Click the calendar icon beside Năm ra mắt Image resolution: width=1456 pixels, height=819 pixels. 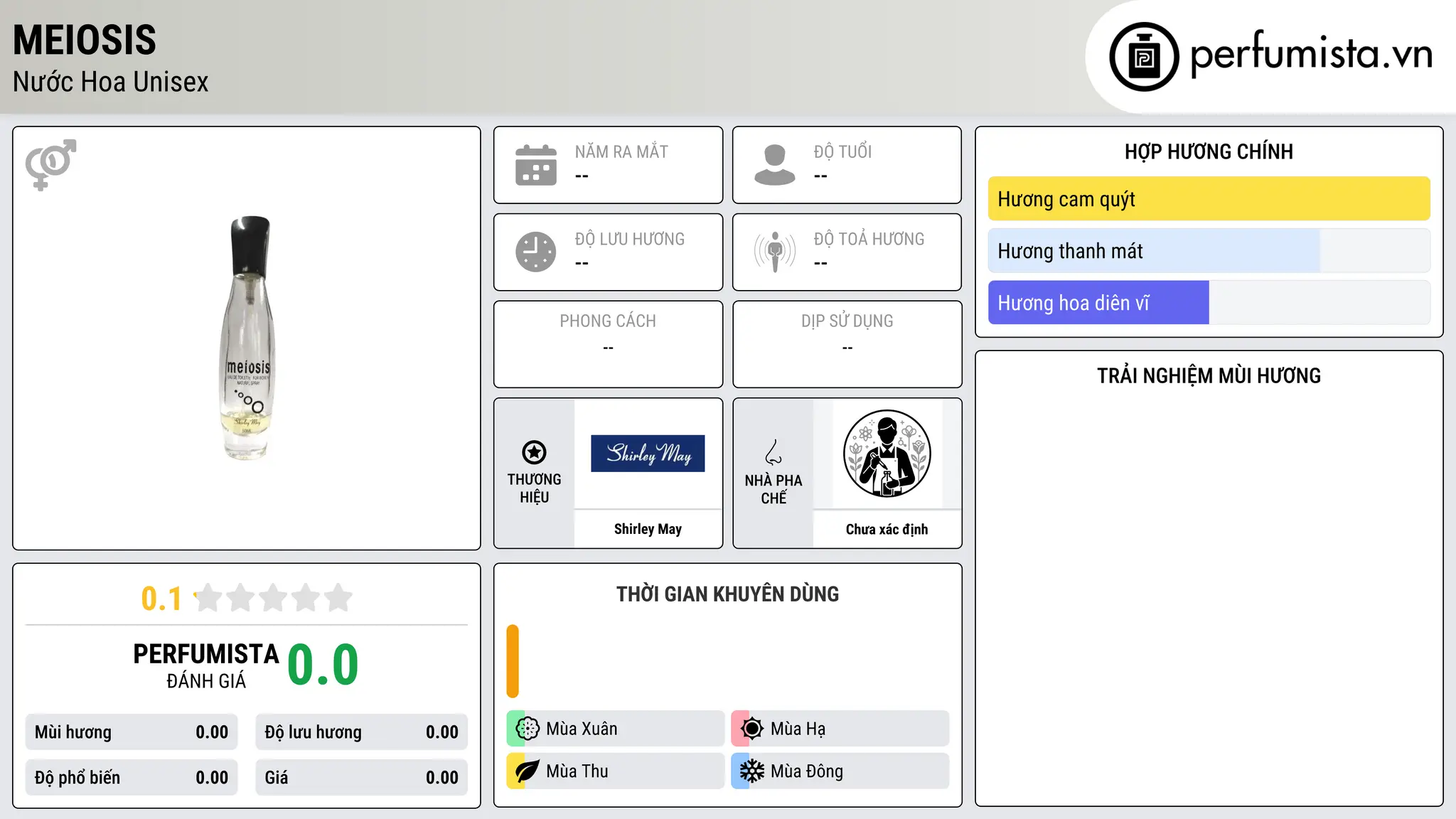click(x=536, y=165)
